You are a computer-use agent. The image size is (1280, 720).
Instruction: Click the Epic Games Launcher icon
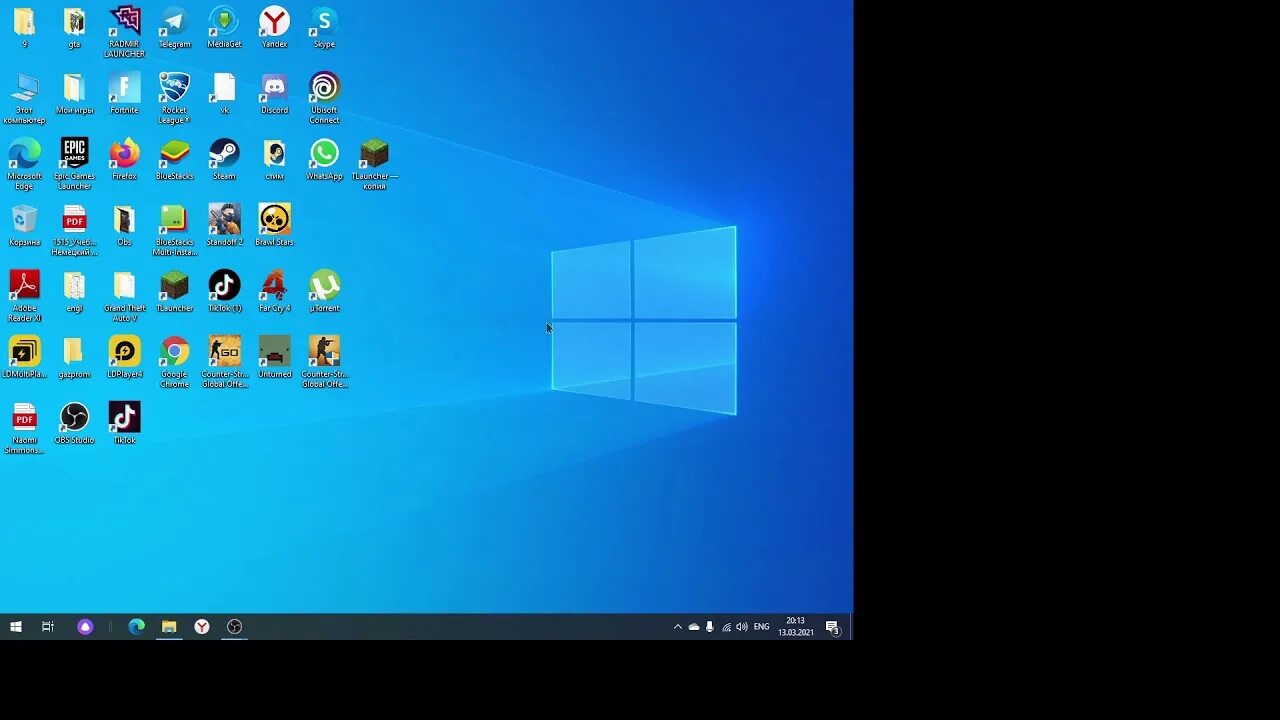74,163
